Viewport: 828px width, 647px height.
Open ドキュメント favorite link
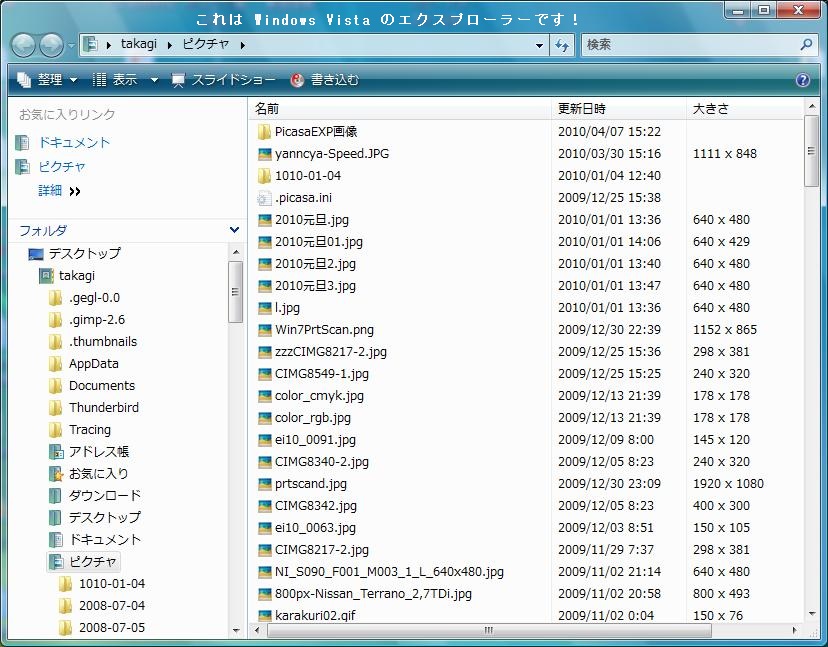[74, 143]
